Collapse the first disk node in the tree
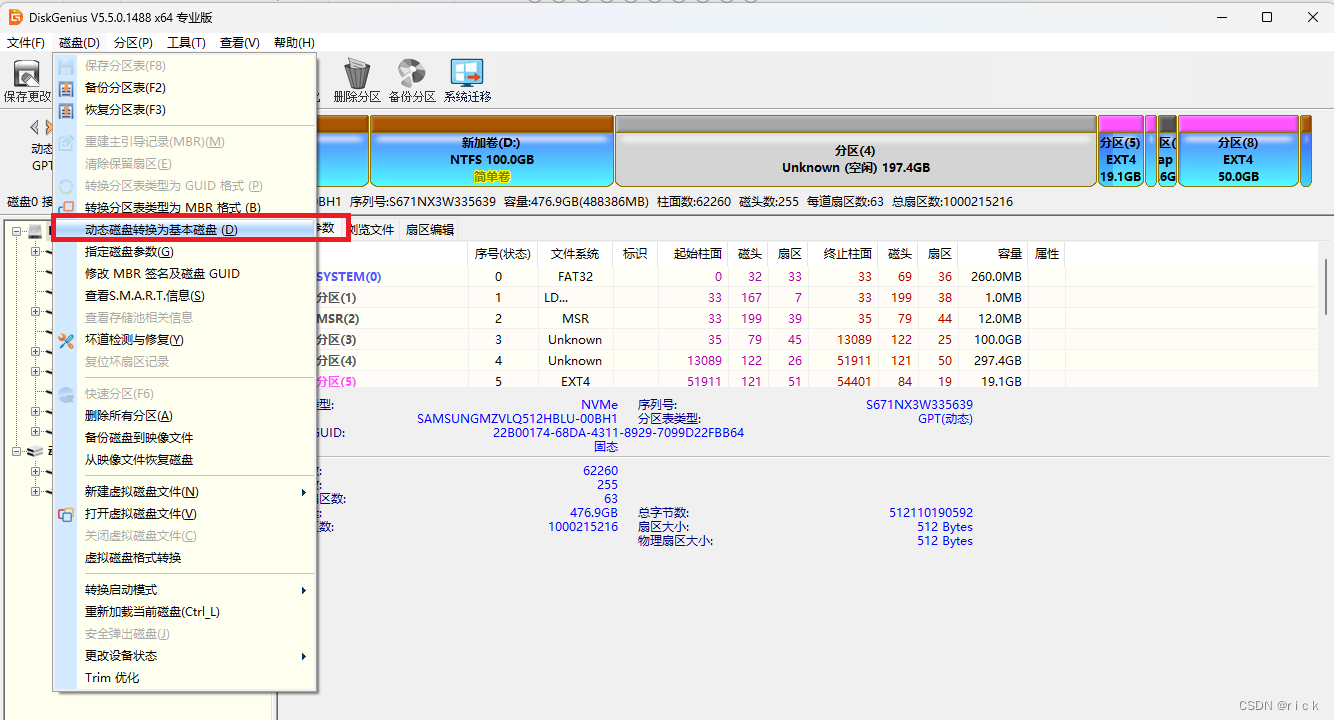This screenshot has height=720, width=1334. (17, 231)
